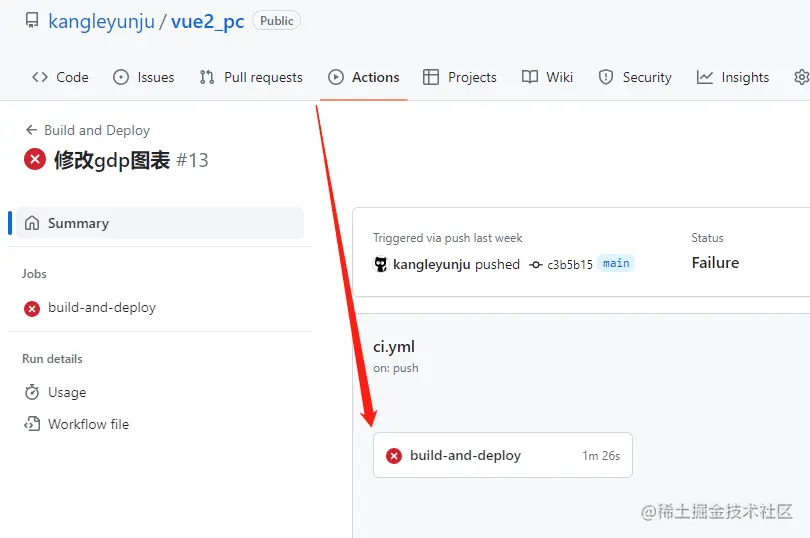
Task: Click the Actions play icon
Action: point(336,77)
